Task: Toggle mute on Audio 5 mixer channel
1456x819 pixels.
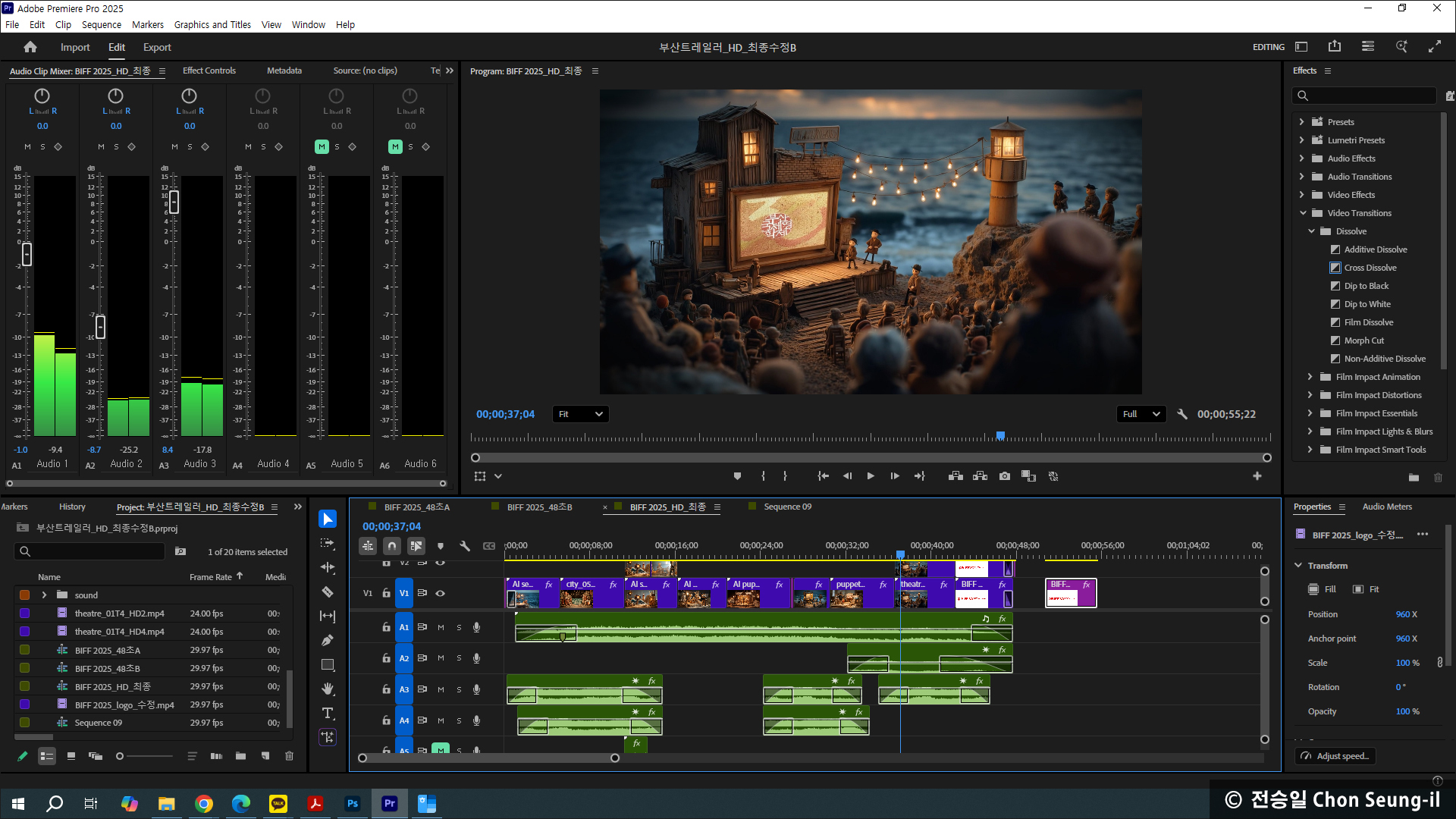Action: pyautogui.click(x=322, y=146)
